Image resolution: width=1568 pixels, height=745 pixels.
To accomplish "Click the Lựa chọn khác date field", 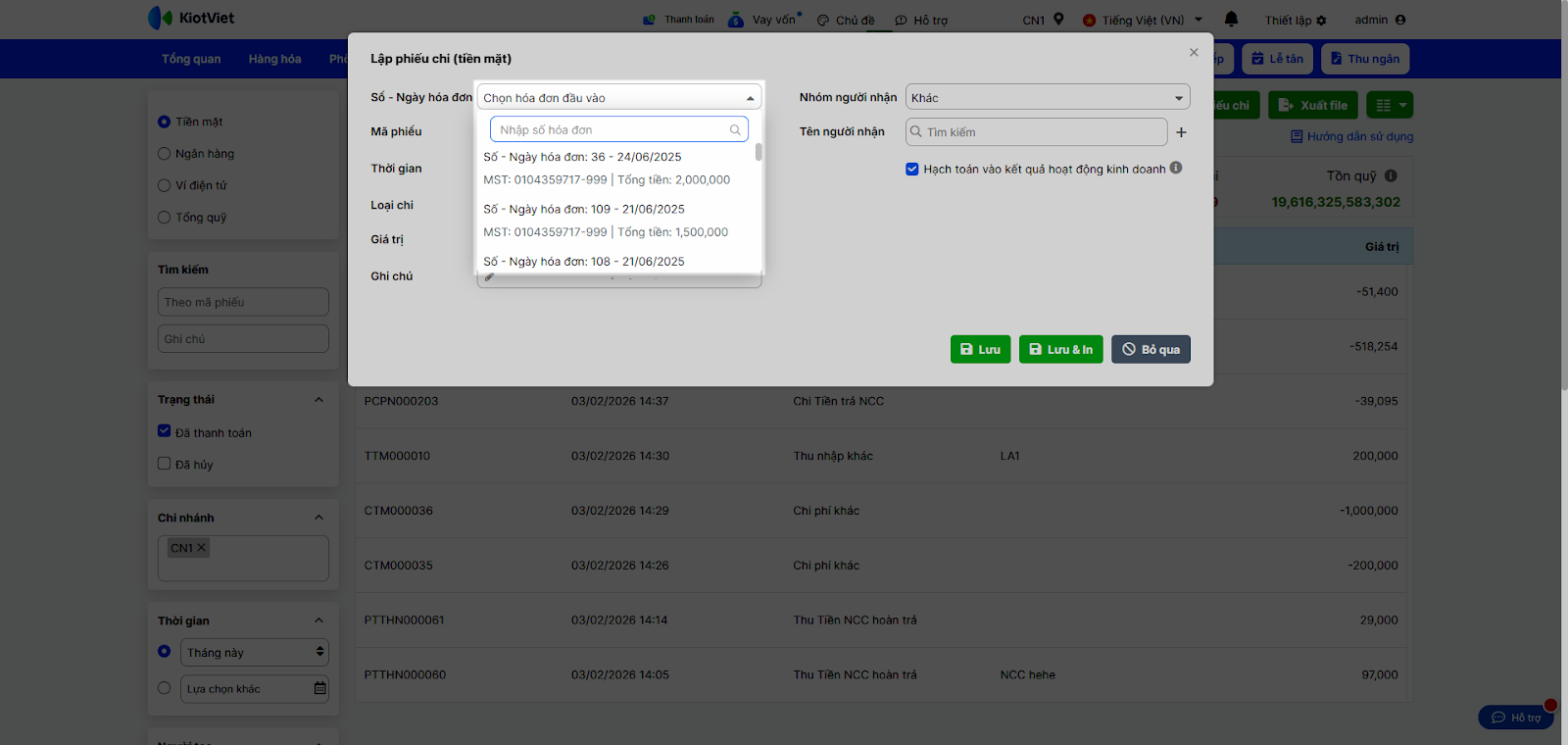I will coord(255,688).
